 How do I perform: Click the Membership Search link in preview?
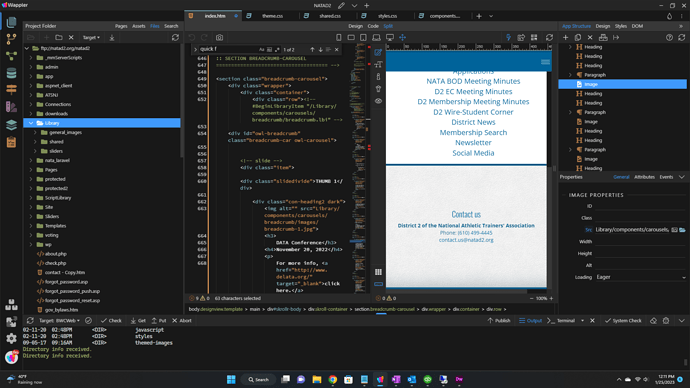pyautogui.click(x=473, y=132)
